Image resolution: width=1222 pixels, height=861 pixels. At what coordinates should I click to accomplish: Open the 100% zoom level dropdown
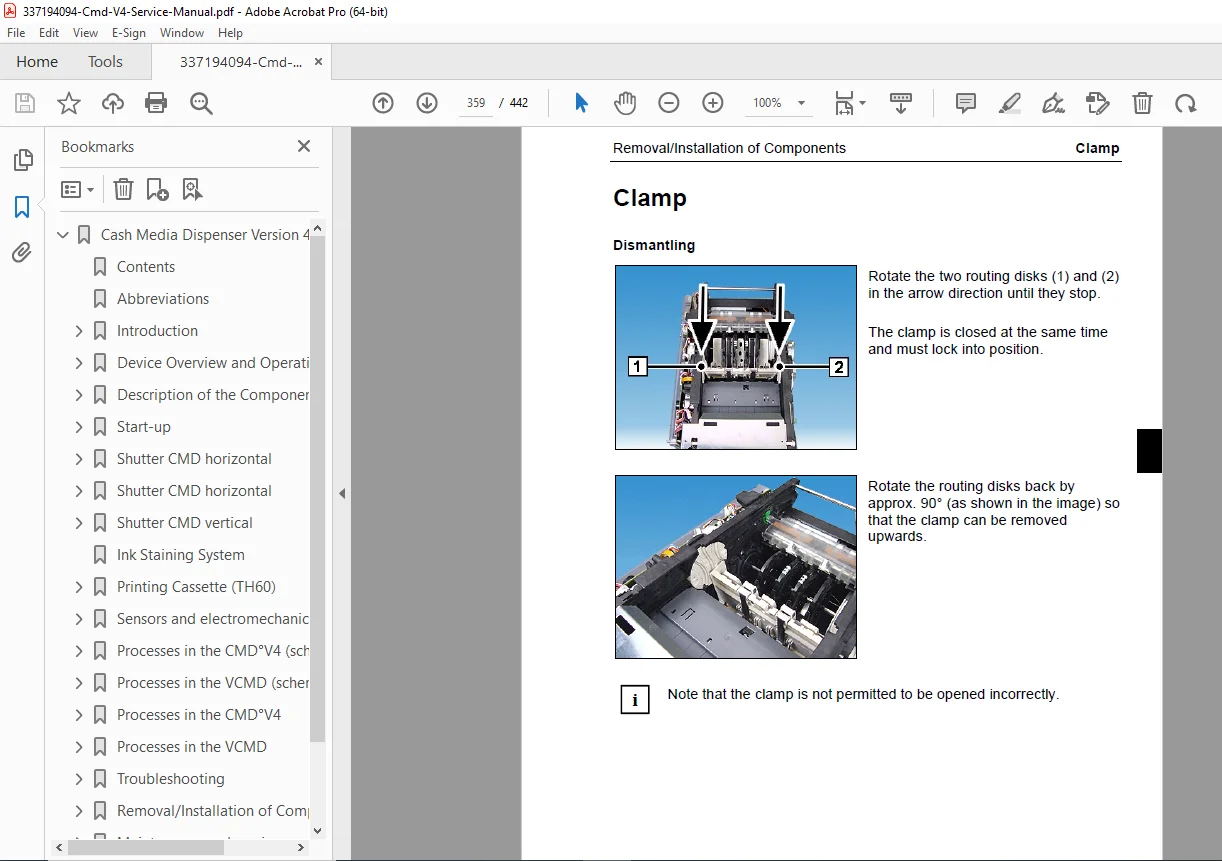(779, 103)
